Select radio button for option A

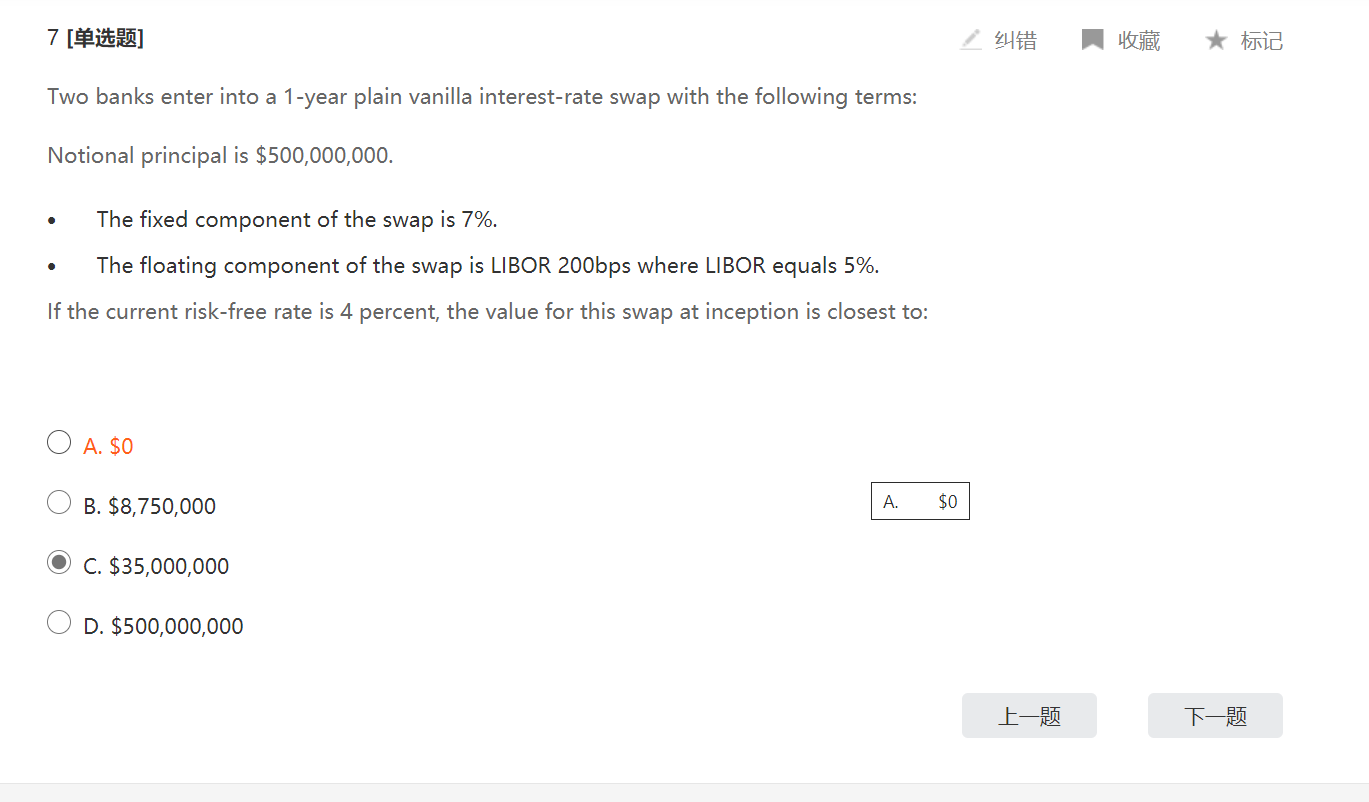(59, 442)
